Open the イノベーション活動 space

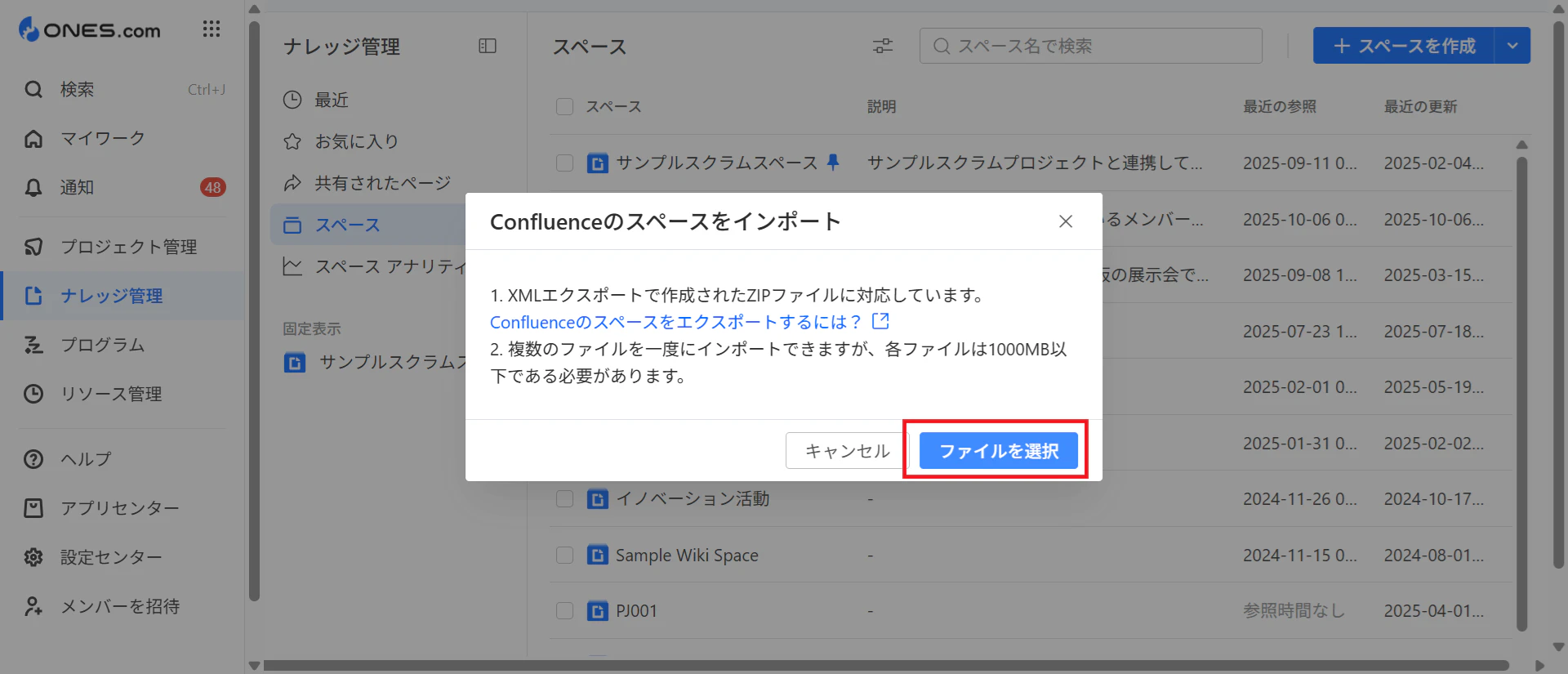[693, 498]
